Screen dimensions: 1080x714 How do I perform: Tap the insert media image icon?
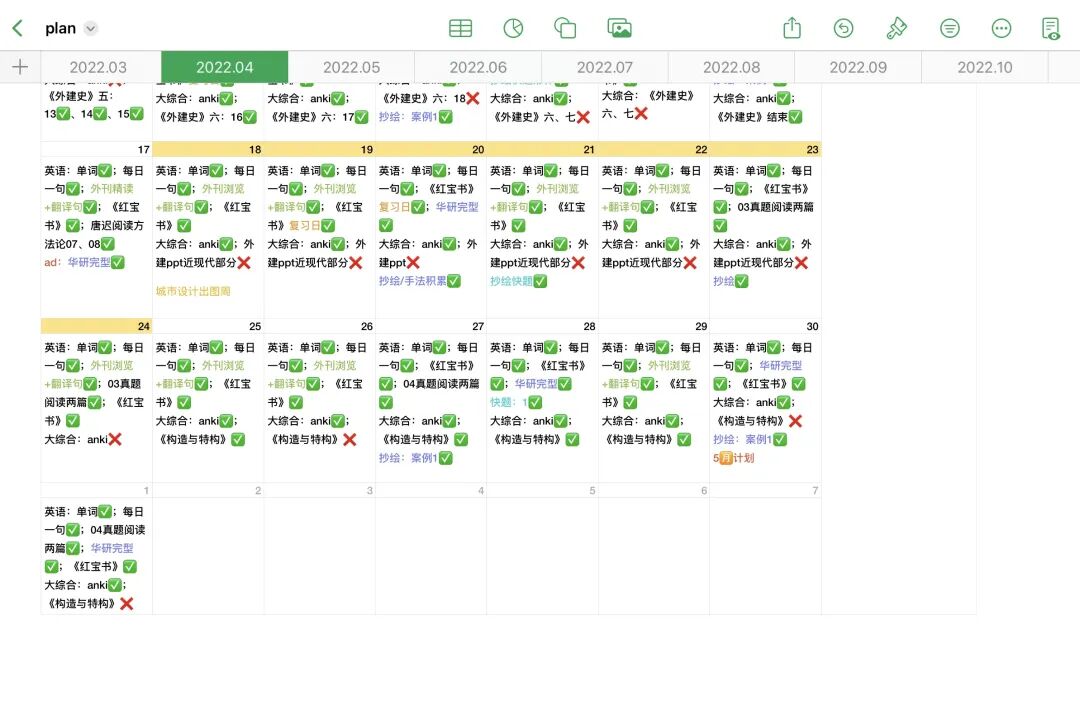(x=619, y=28)
